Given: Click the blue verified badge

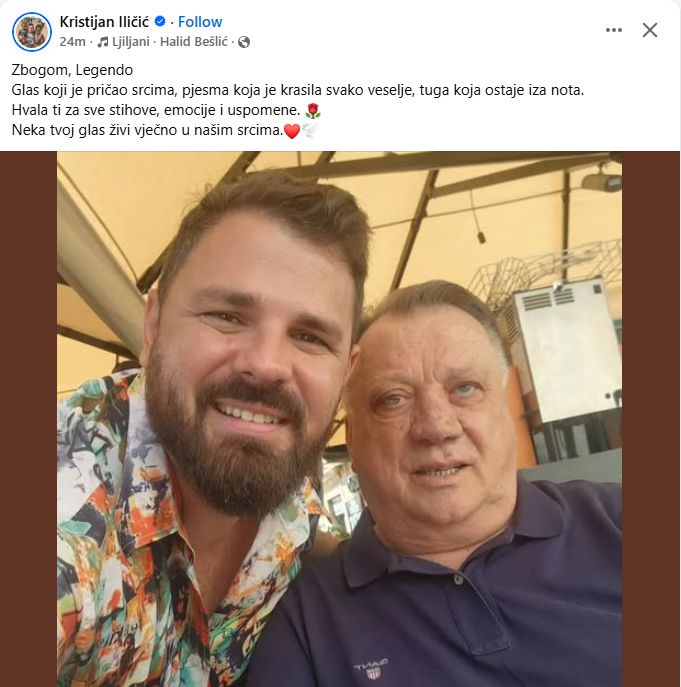Looking at the screenshot, I should pyautogui.click(x=160, y=22).
